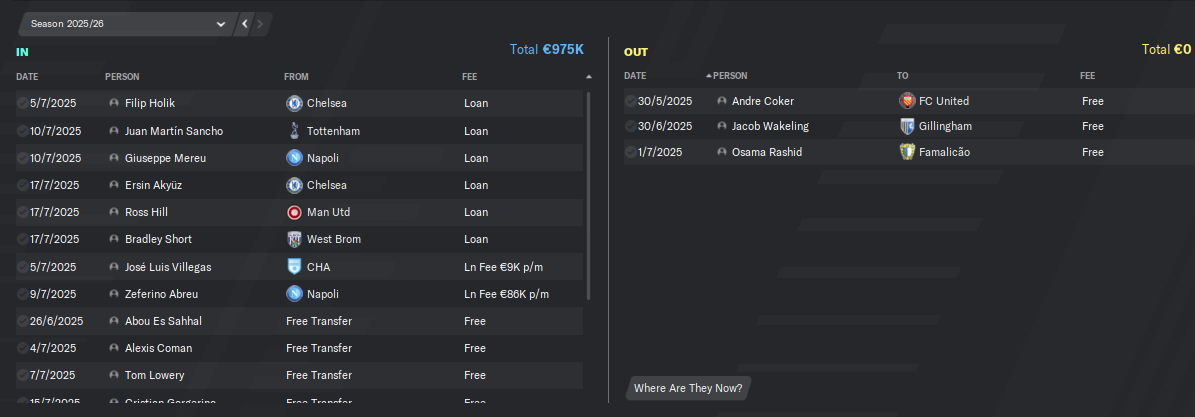The image size is (1195, 417).
Task: Open the Season 2025/26 dropdown
Action: tap(127, 24)
